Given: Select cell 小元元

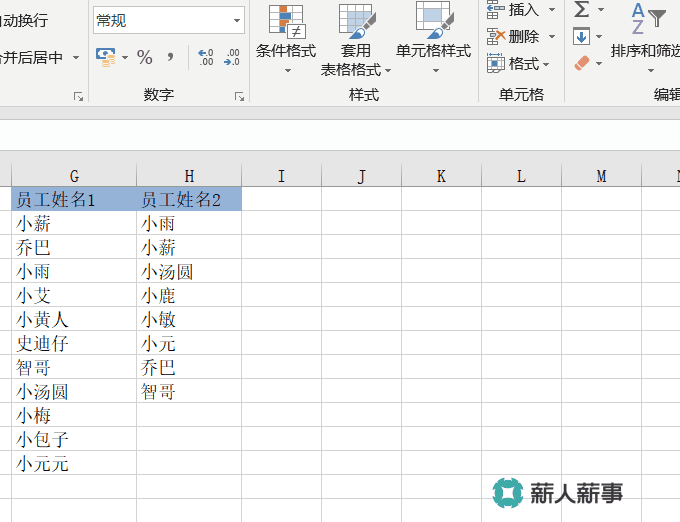Looking at the screenshot, I should pyautogui.click(x=74, y=463).
